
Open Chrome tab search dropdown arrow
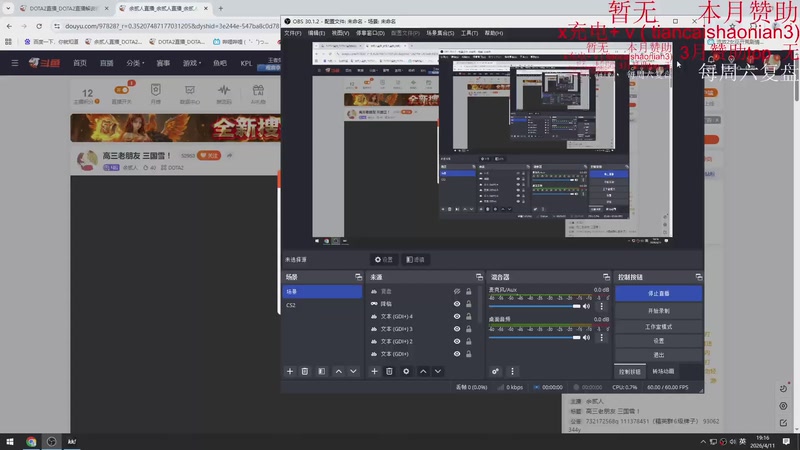[8, 8]
